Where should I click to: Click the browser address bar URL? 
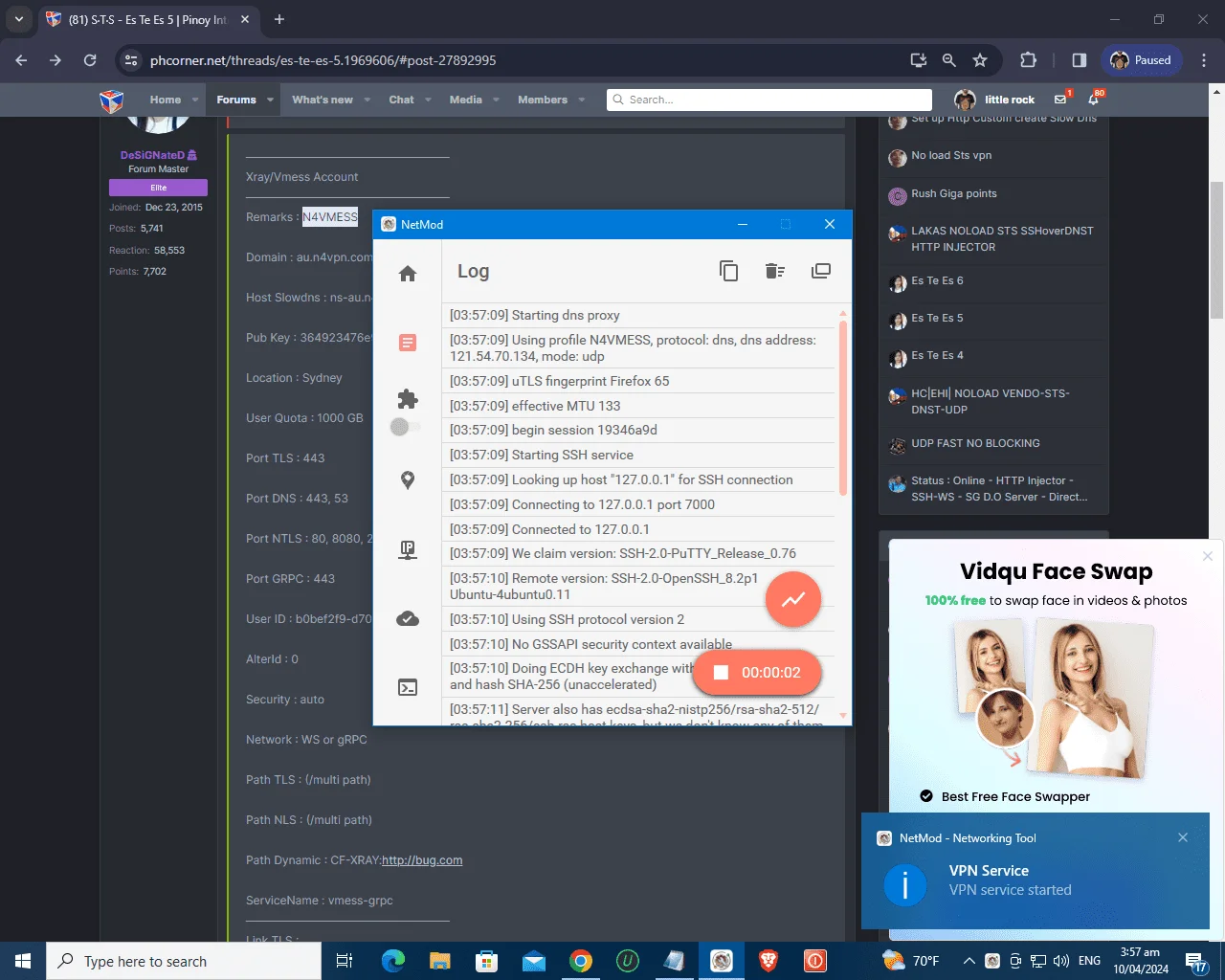coord(323,60)
